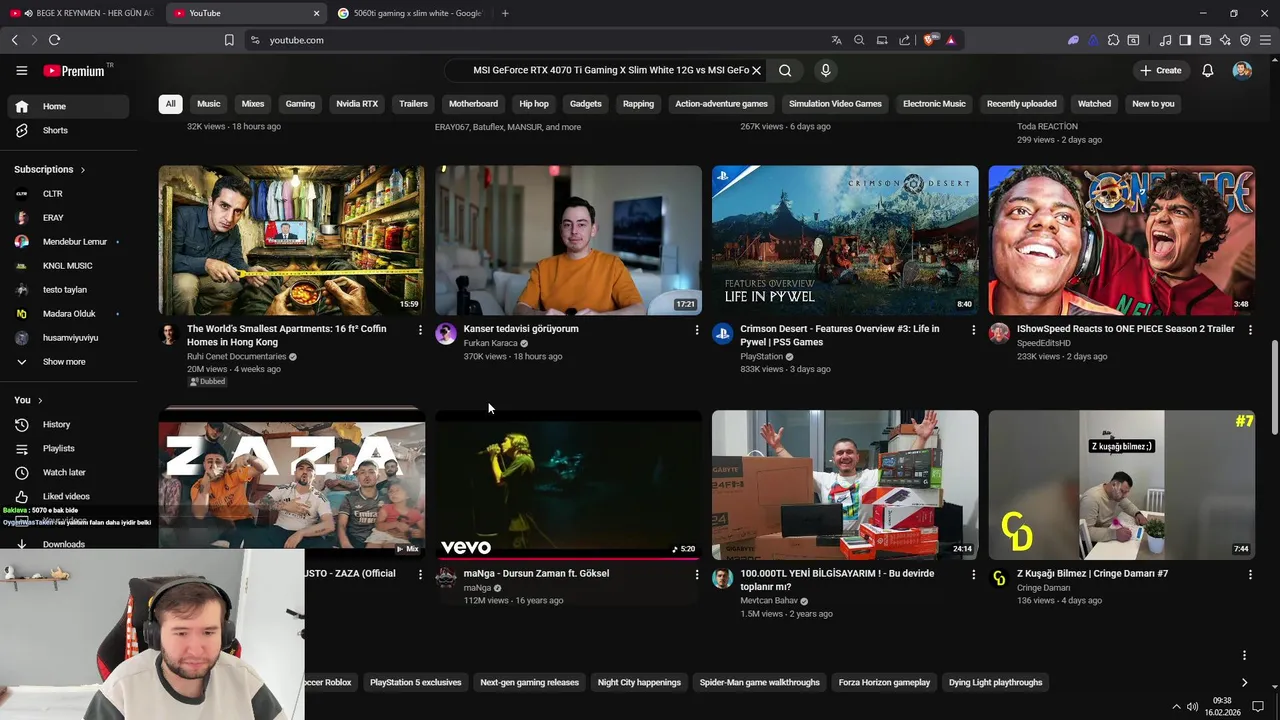
Task: Select the Nvidia RTX filter chip
Action: (x=357, y=104)
